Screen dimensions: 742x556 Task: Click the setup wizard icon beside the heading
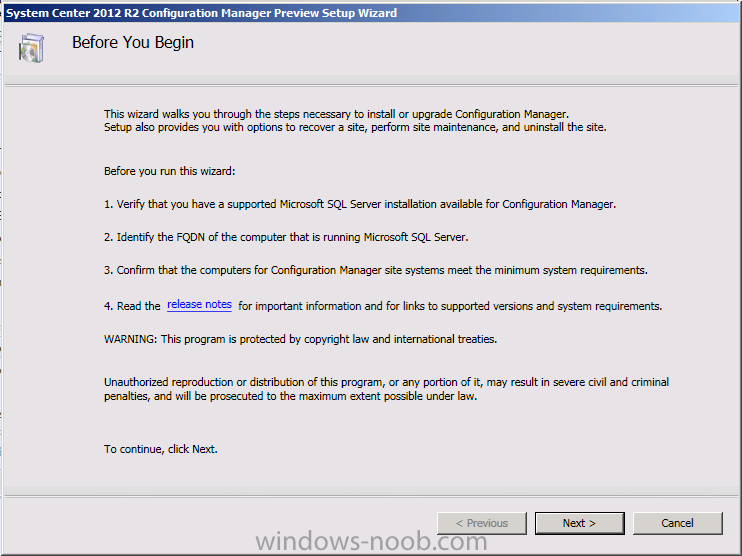tap(31, 48)
